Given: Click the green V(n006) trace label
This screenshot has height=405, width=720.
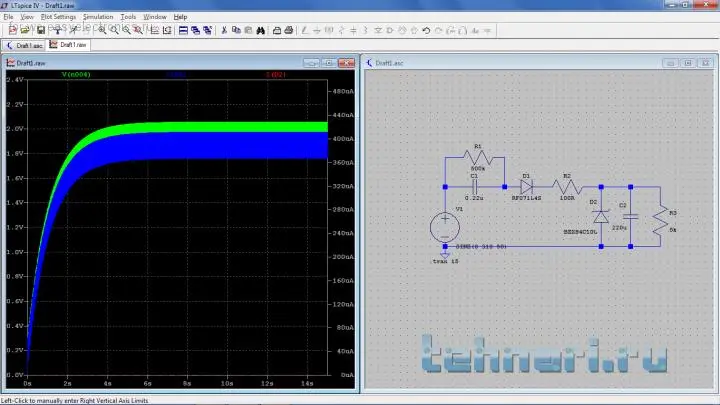Looking at the screenshot, I should coord(76,75).
